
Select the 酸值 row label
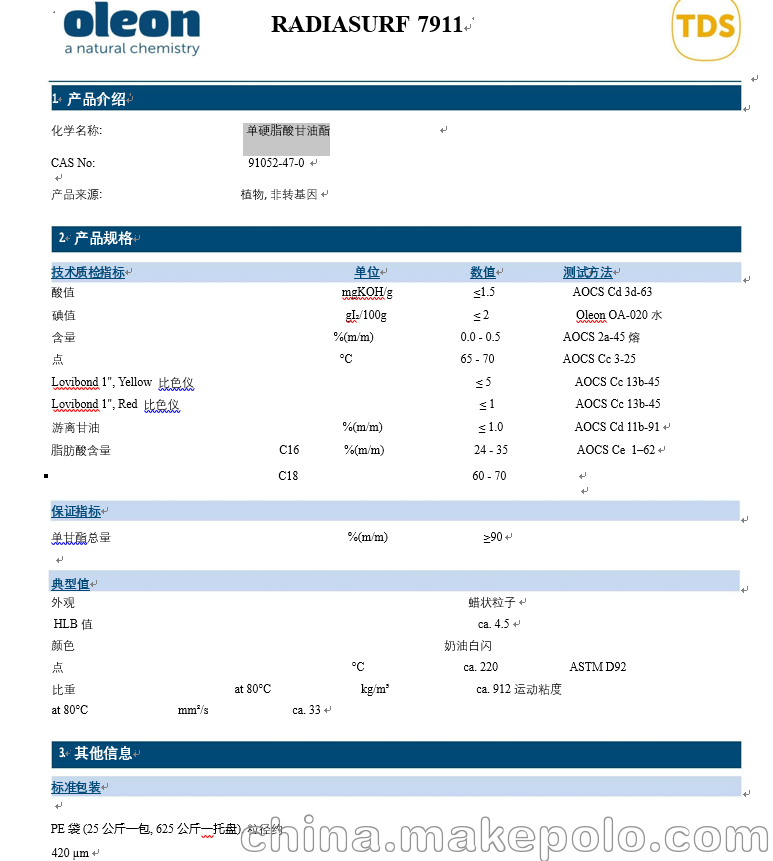(x=63, y=292)
